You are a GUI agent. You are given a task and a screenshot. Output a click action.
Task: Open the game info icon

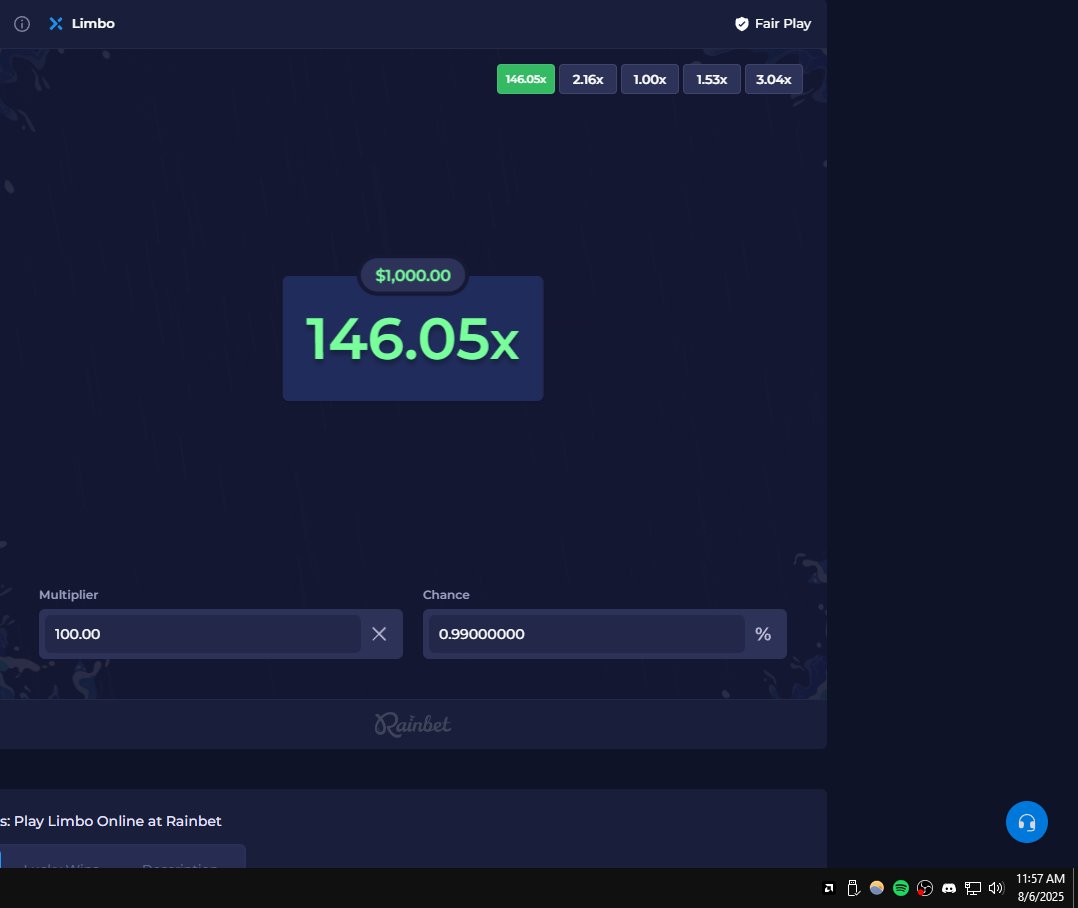coord(22,24)
